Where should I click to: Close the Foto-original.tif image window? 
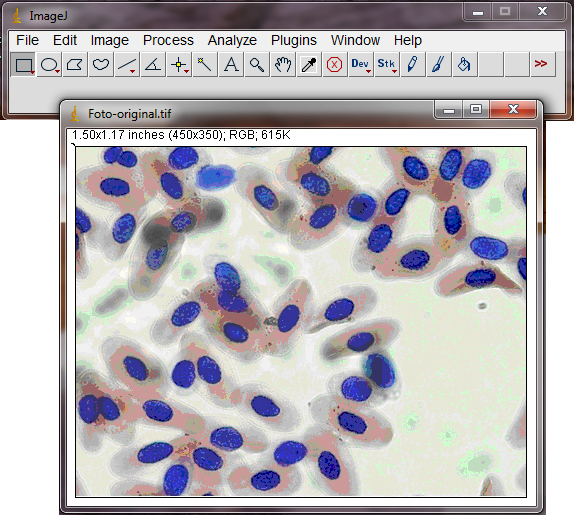(x=513, y=109)
